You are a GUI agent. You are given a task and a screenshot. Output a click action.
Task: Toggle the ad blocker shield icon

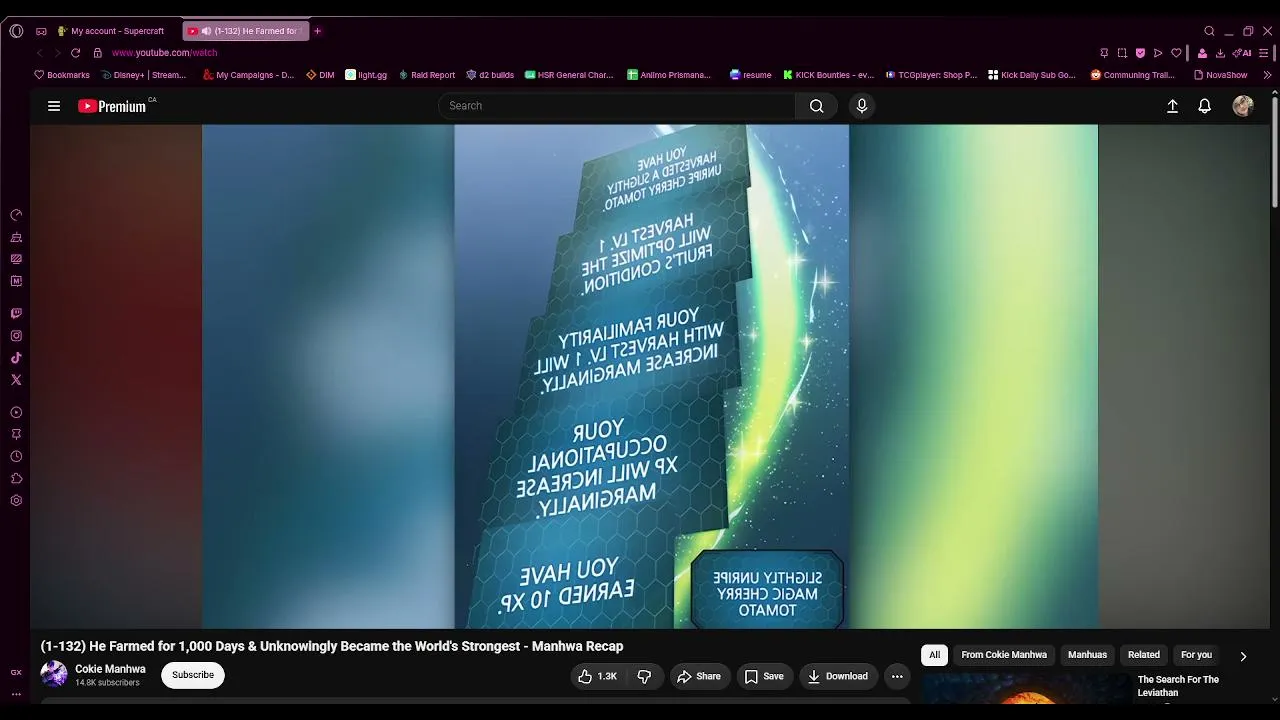tap(1140, 53)
